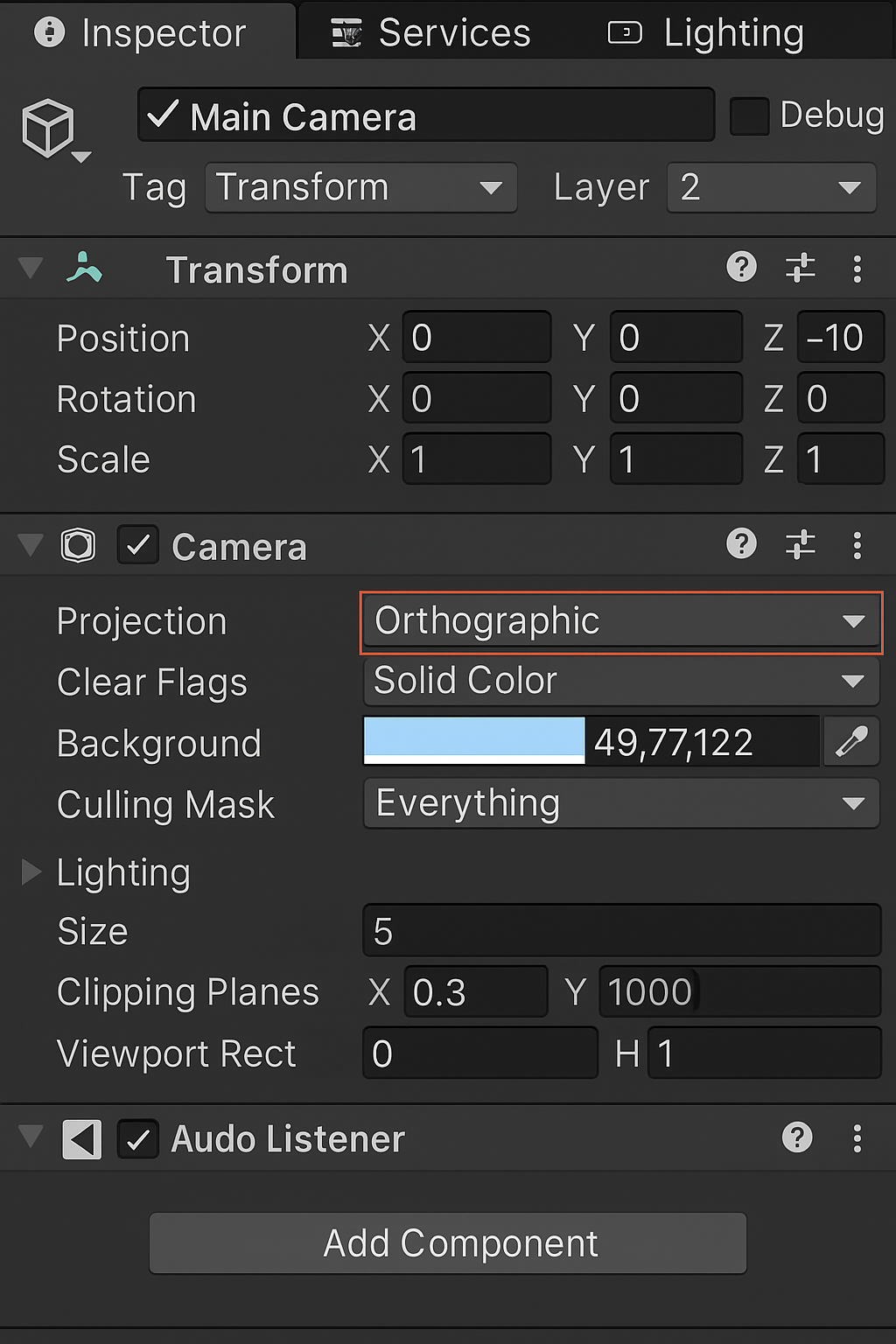Collapse the Audio Listener foldout triangle

[31, 1137]
